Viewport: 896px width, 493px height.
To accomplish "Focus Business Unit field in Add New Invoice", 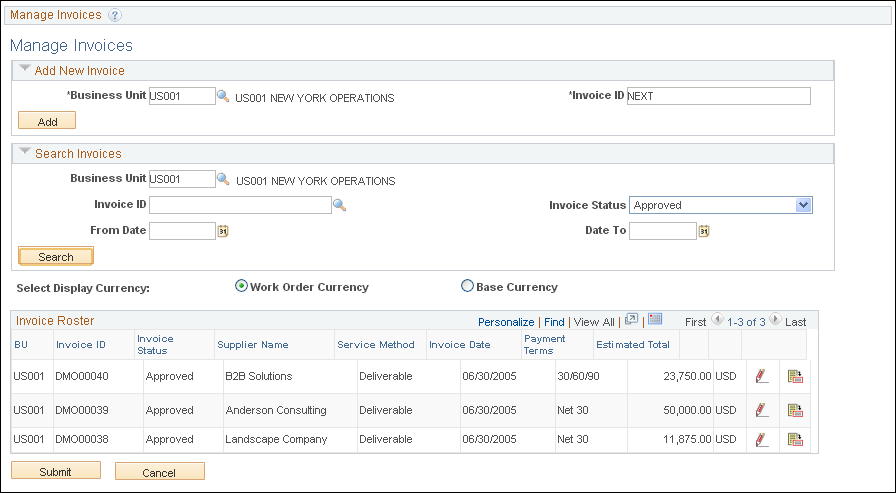I will click(x=182, y=96).
